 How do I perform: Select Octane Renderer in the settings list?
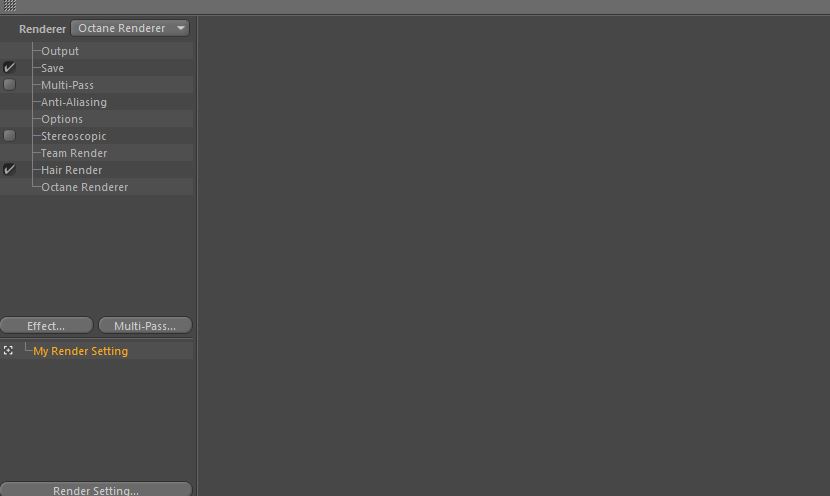(x=85, y=187)
